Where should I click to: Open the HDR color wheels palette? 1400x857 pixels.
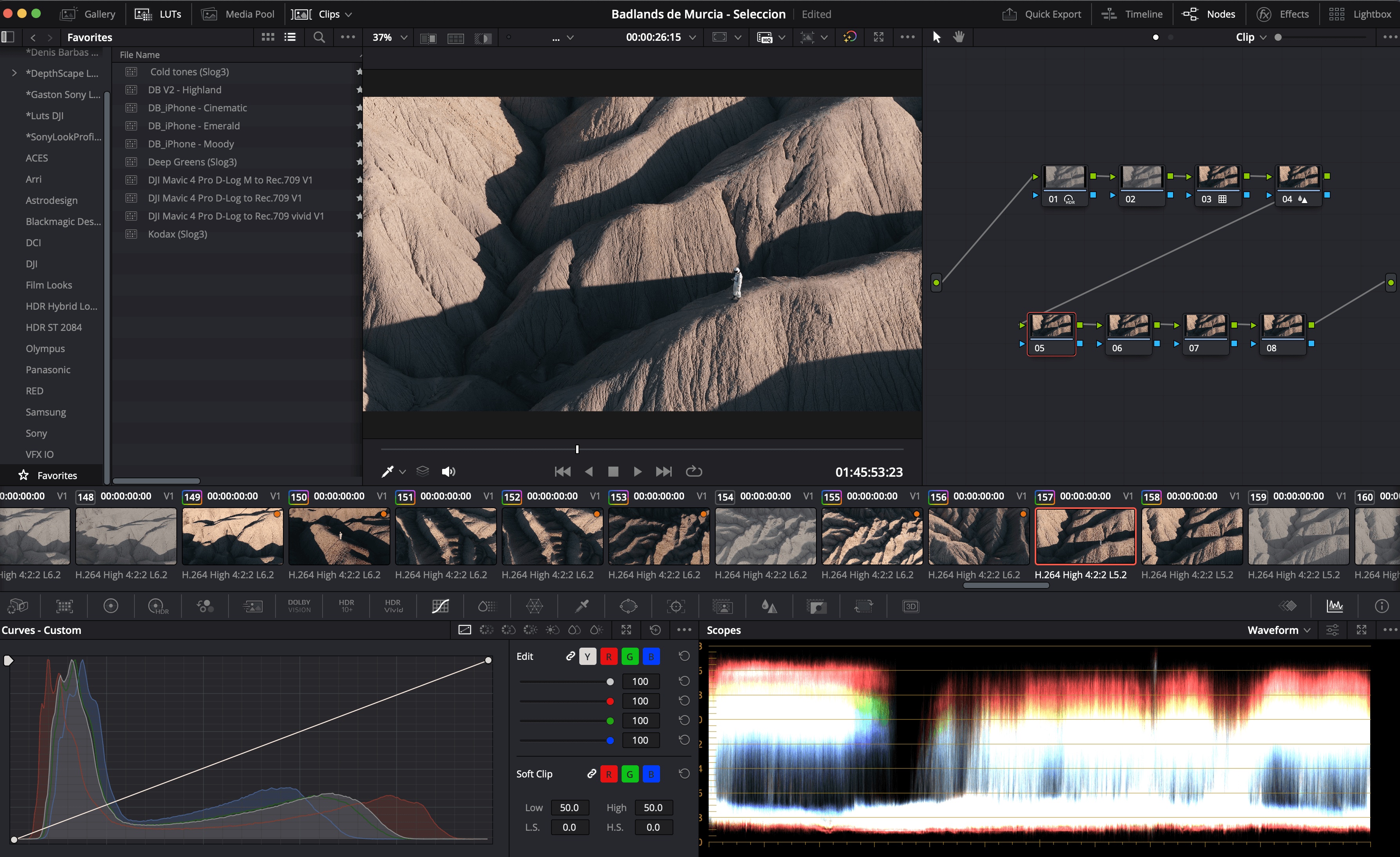point(158,606)
